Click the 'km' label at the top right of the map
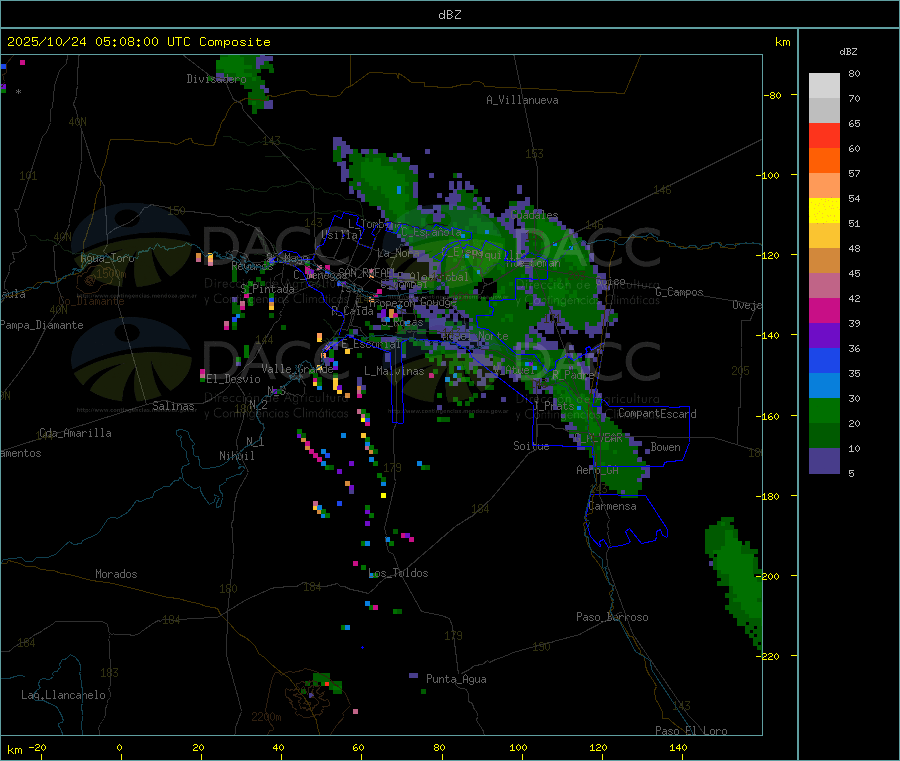Image resolution: width=900 pixels, height=761 pixels. point(782,42)
